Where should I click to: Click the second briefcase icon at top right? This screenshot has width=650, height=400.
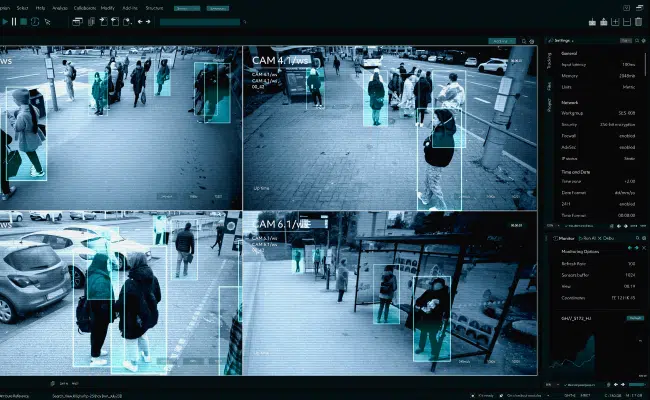coord(604,22)
